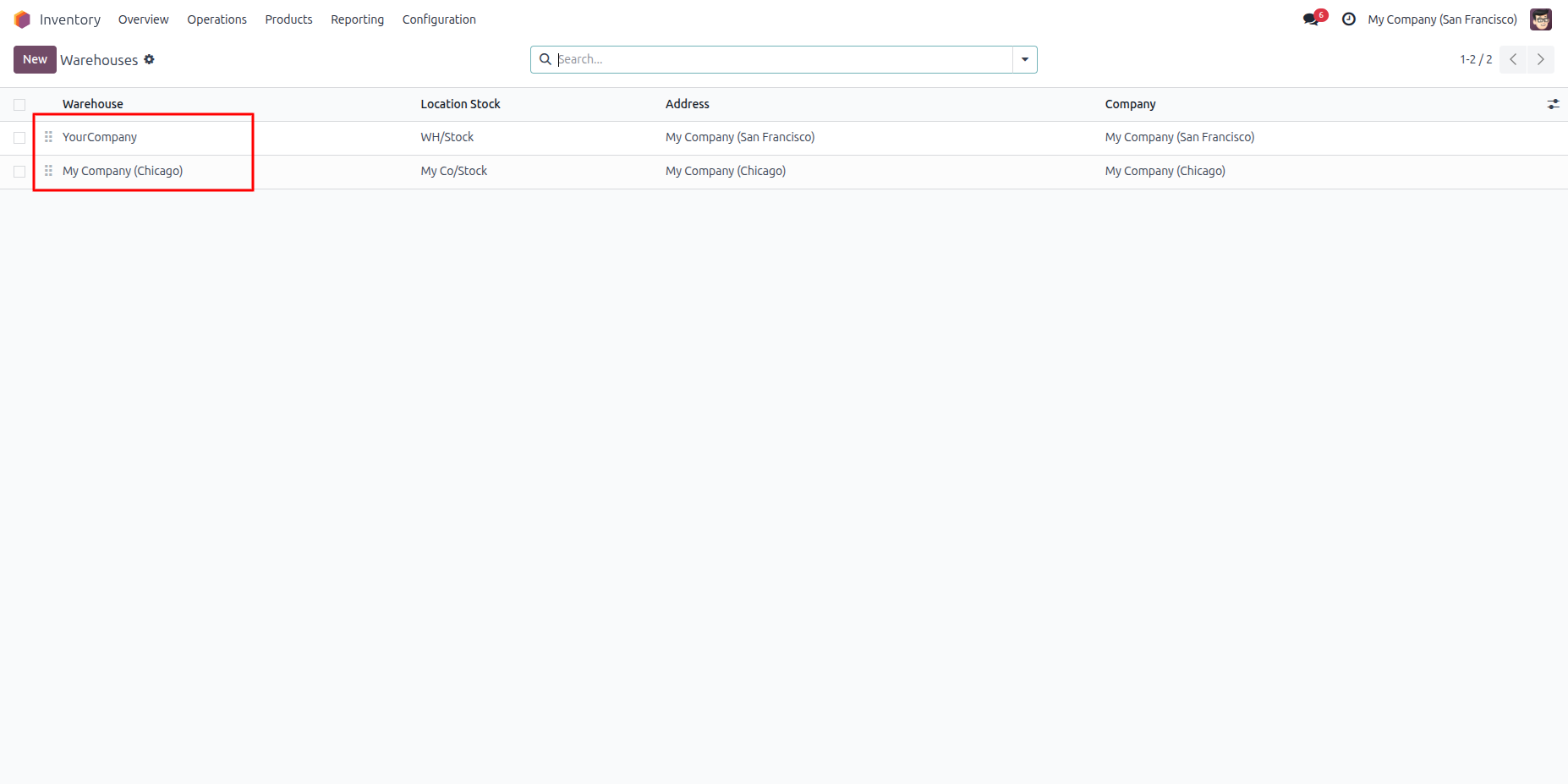Focus the Search input field
This screenshot has width=1568, height=784.
783,59
